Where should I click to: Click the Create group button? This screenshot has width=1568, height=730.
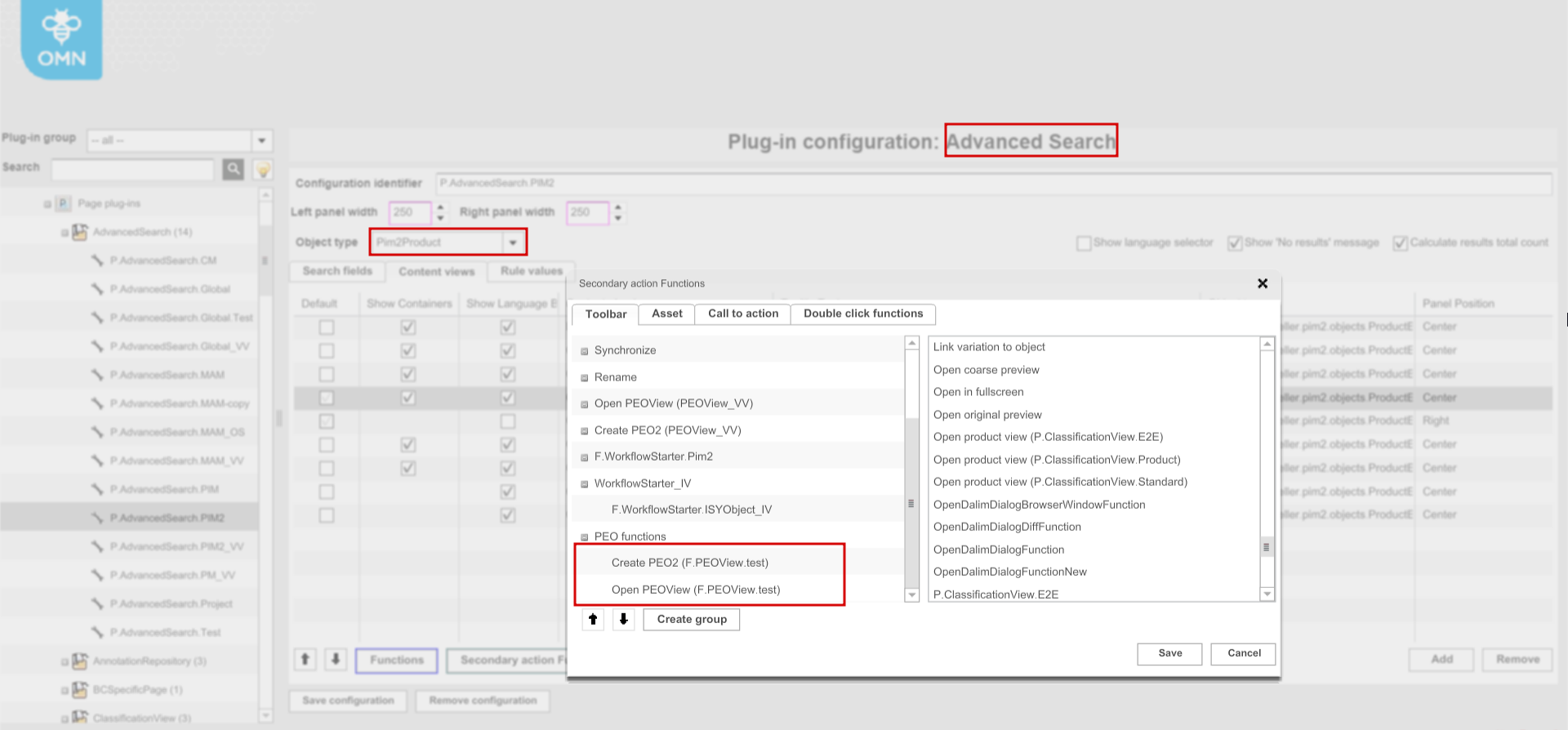coord(692,619)
